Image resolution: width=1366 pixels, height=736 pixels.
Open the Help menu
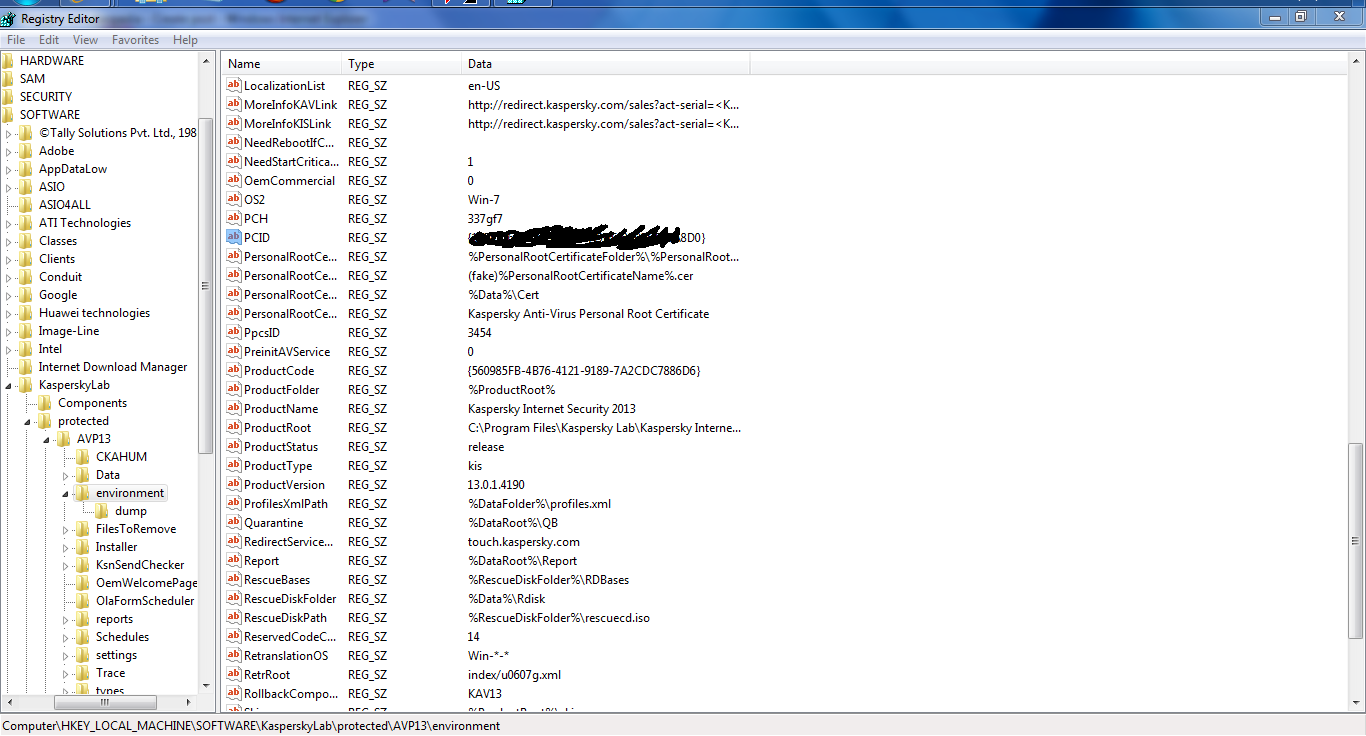point(185,40)
